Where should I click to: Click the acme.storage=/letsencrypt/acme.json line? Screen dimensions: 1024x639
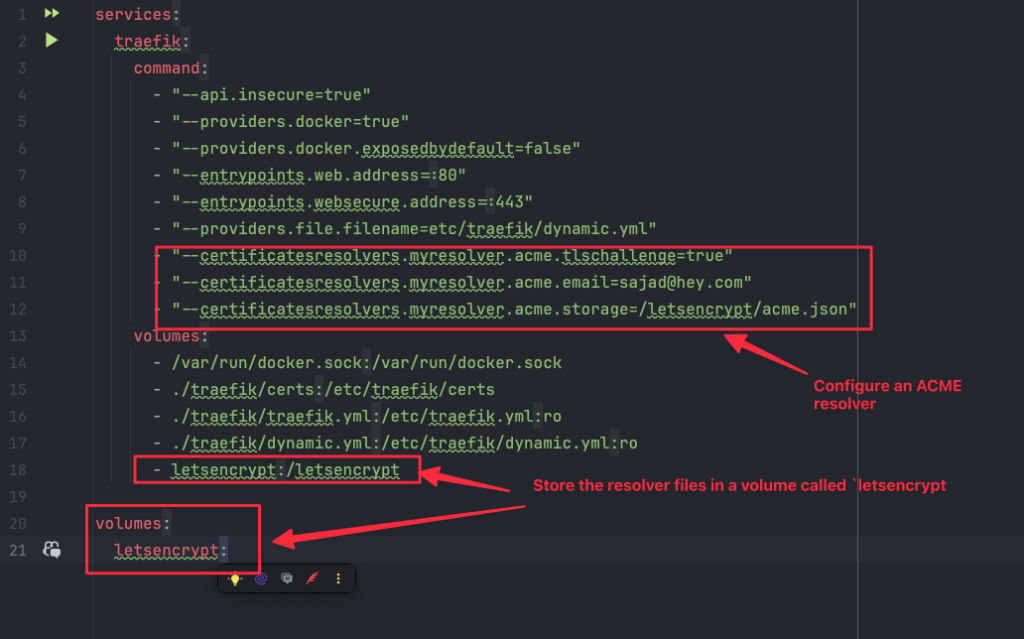(514, 309)
